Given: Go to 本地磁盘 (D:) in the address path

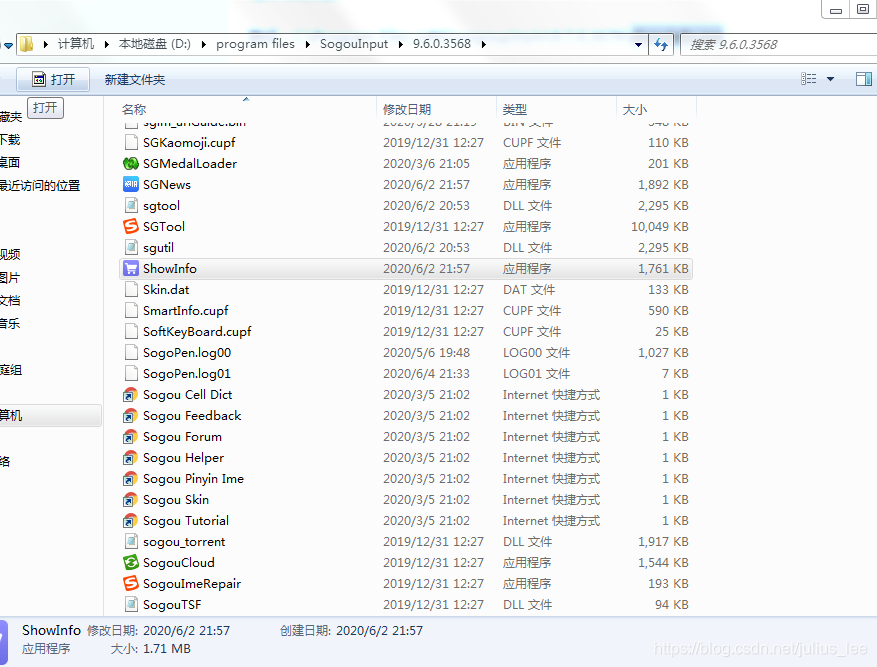Looking at the screenshot, I should 155,44.
